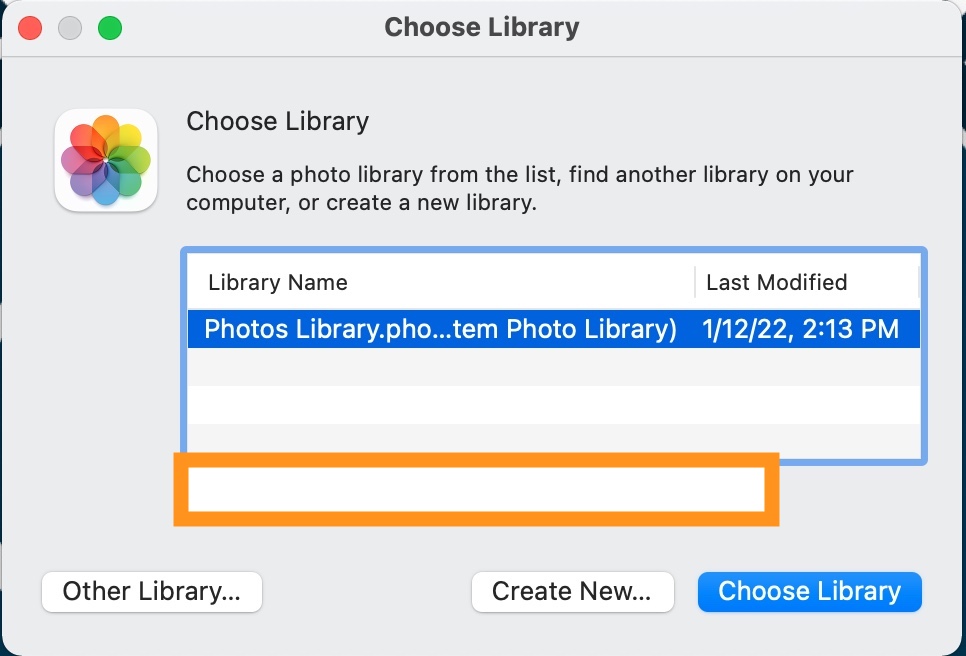Click the Photos app flower icon
Screen dimensions: 966x656
coord(106,160)
